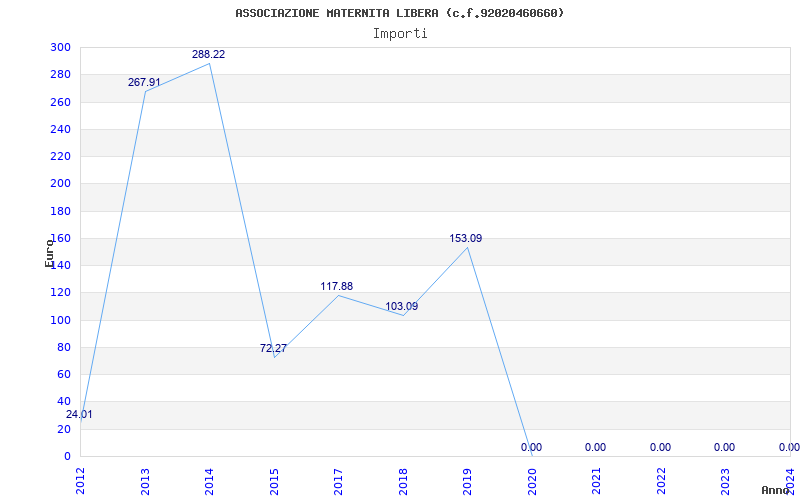Click the 20 y-axis tick label
This screenshot has width=800, height=500.
click(63, 429)
